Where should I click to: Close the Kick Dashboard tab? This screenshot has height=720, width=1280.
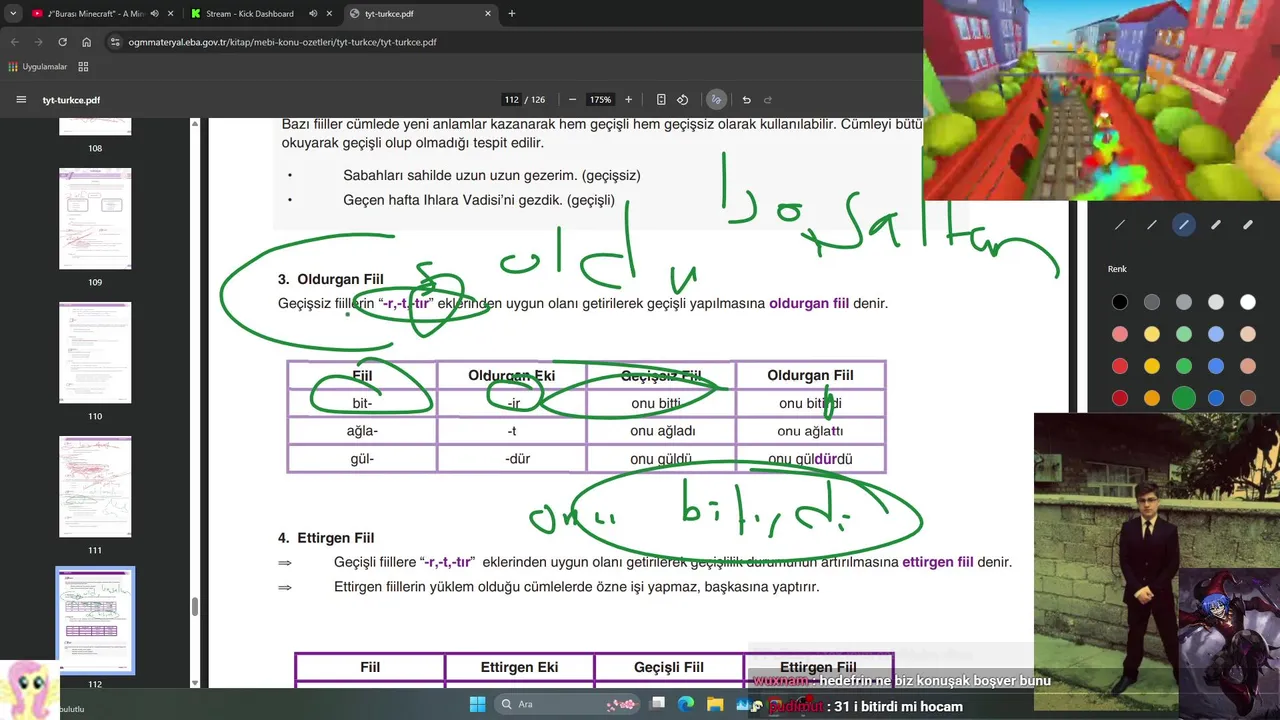pos(329,14)
